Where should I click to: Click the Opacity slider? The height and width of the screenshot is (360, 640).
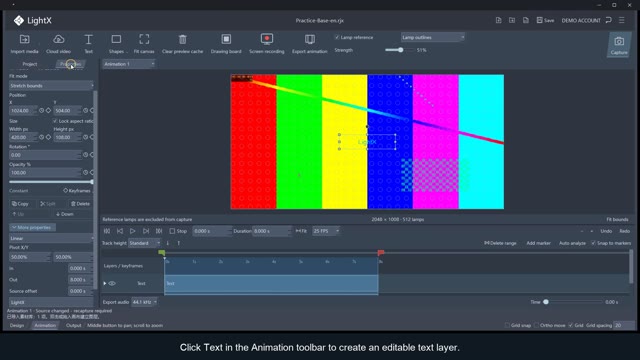51,182
